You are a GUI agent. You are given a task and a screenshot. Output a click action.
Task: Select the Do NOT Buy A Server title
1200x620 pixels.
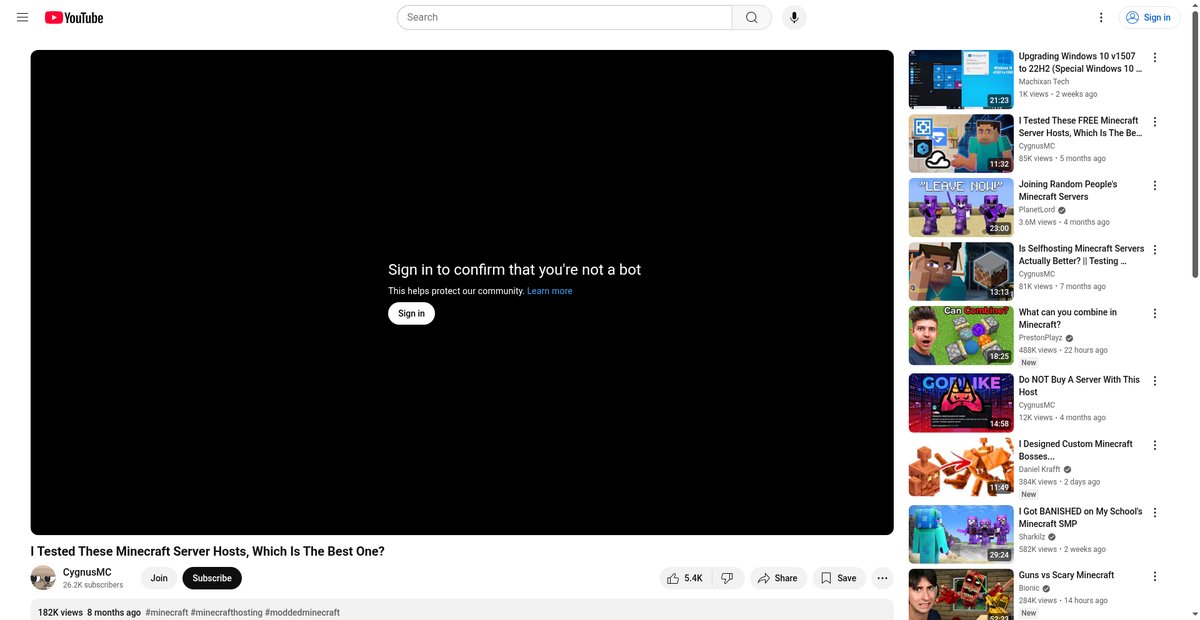pos(1079,386)
